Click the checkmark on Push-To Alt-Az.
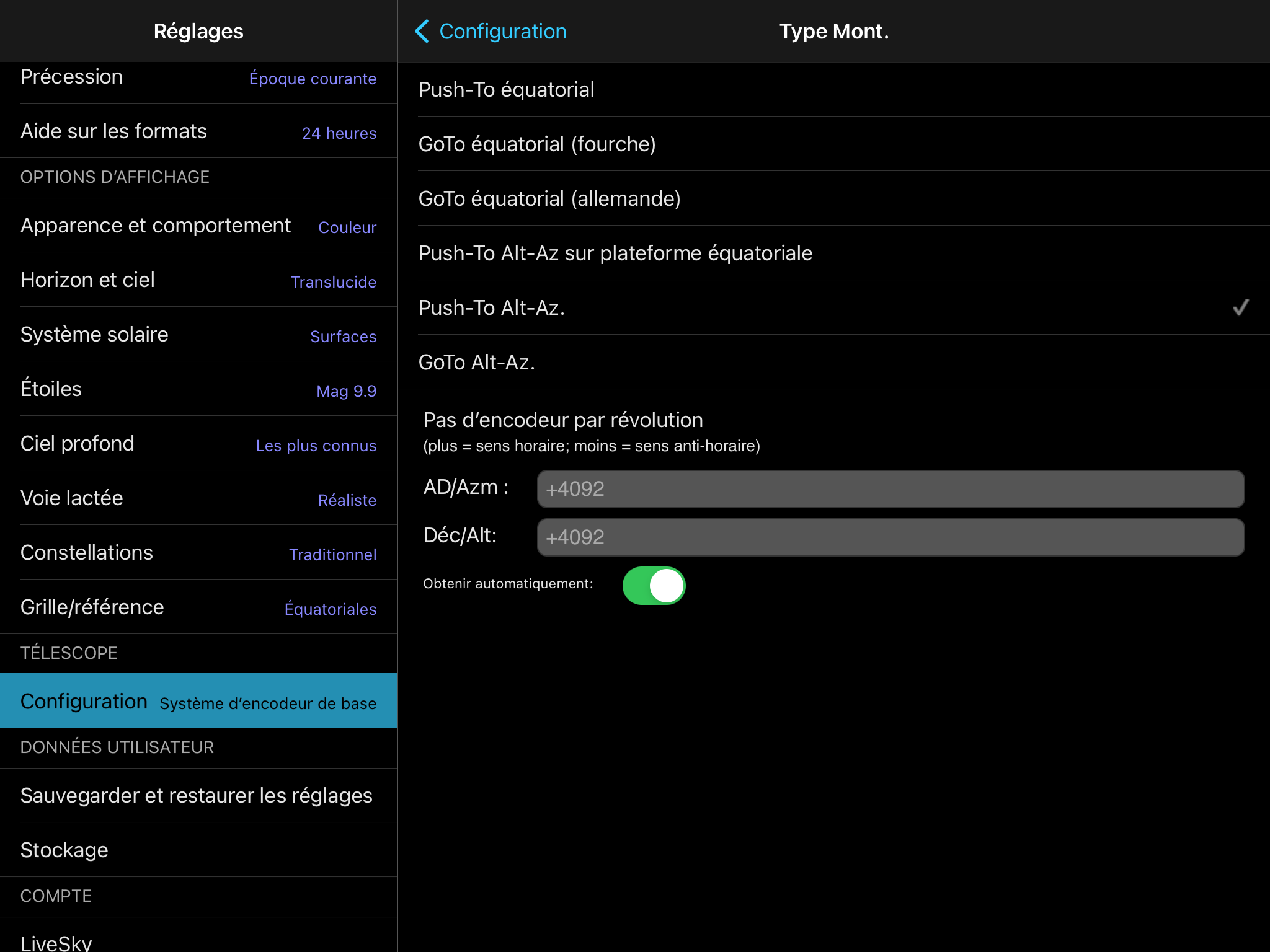 (1240, 307)
